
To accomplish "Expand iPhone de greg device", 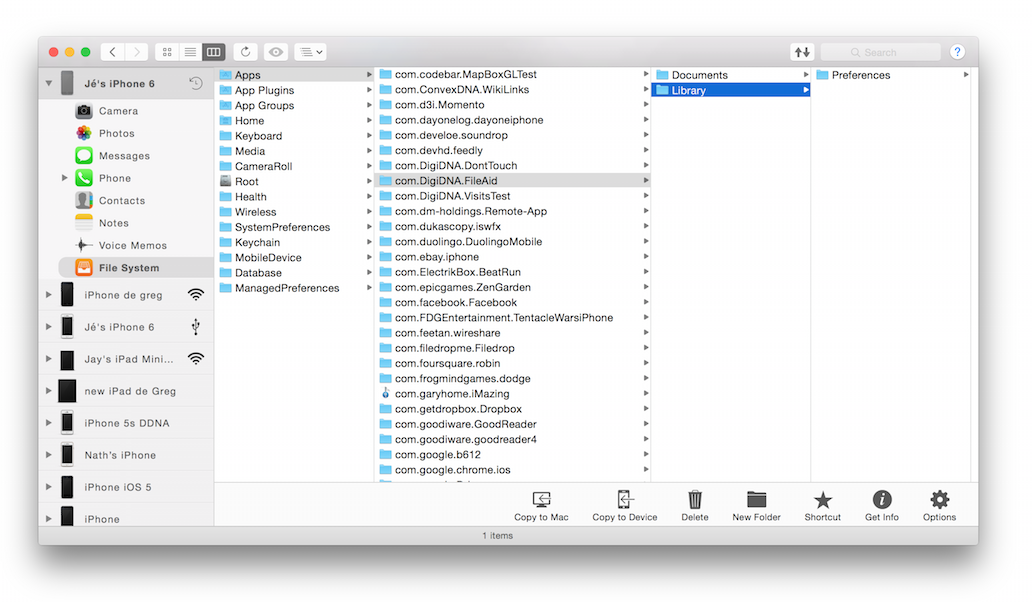I will 49,295.
